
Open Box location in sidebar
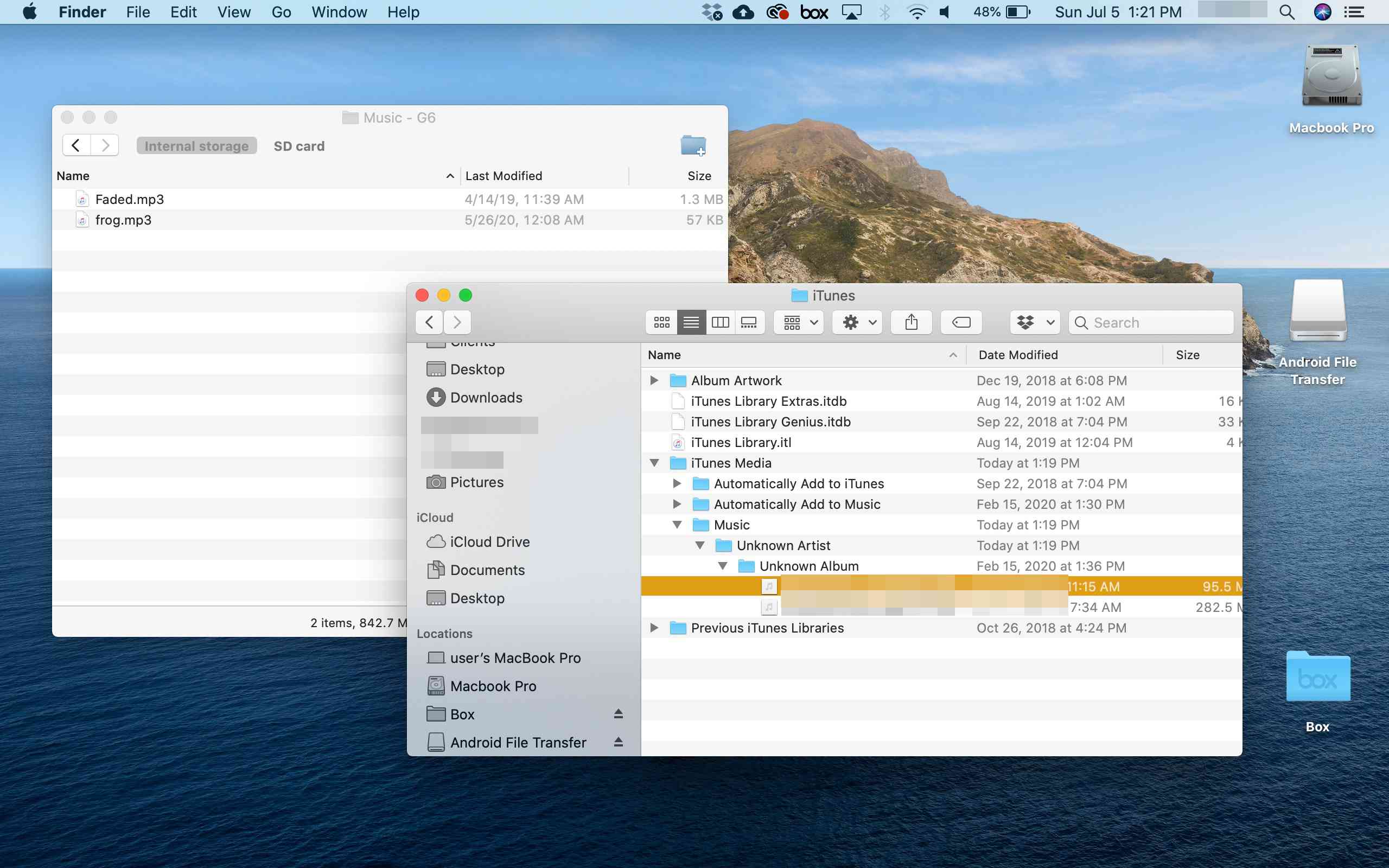(x=450, y=714)
